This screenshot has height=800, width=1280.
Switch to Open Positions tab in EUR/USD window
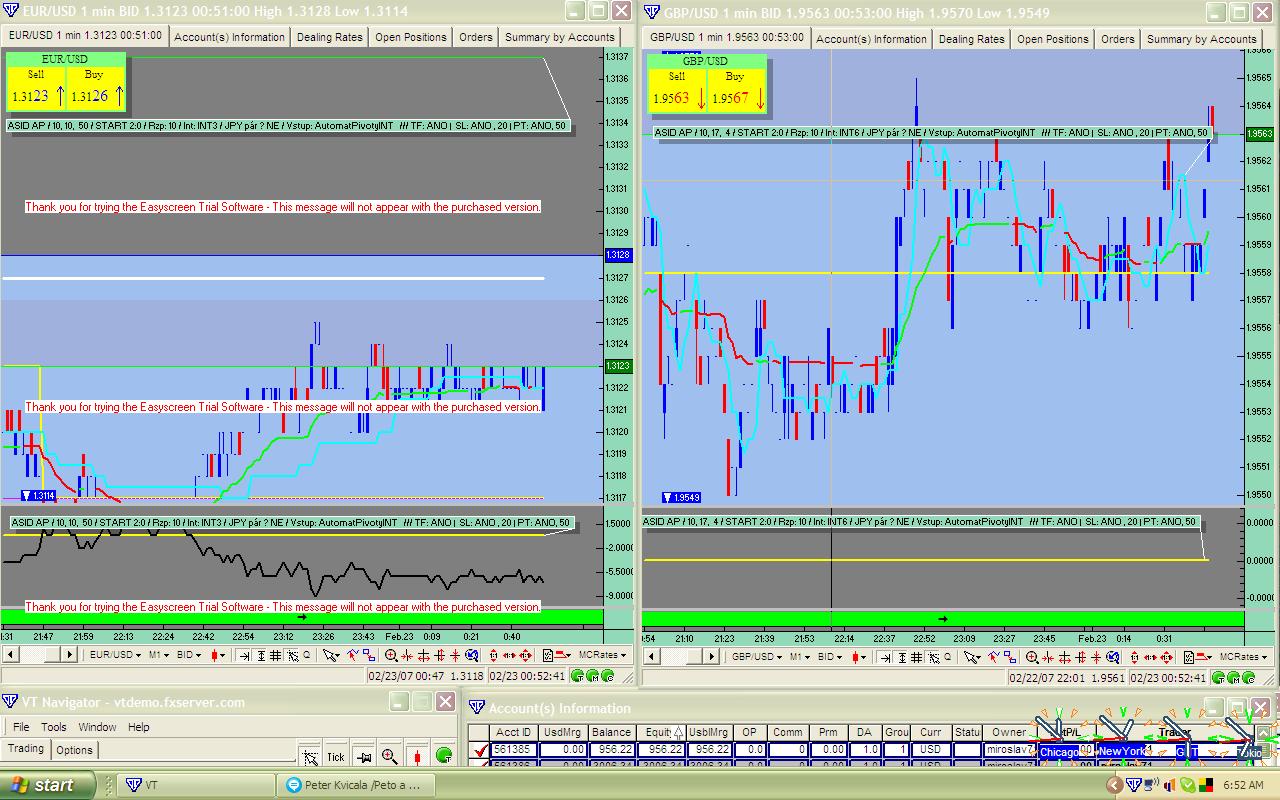pos(410,37)
